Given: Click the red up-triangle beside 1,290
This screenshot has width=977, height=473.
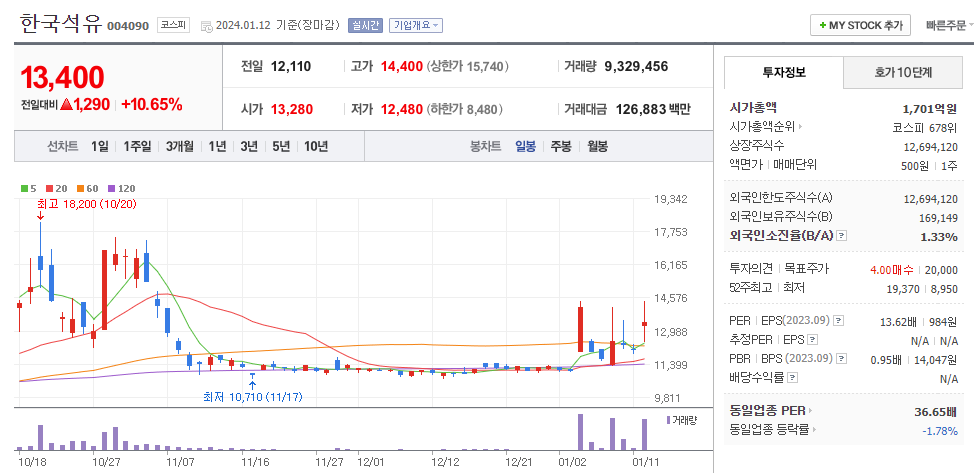Looking at the screenshot, I should (x=66, y=105).
